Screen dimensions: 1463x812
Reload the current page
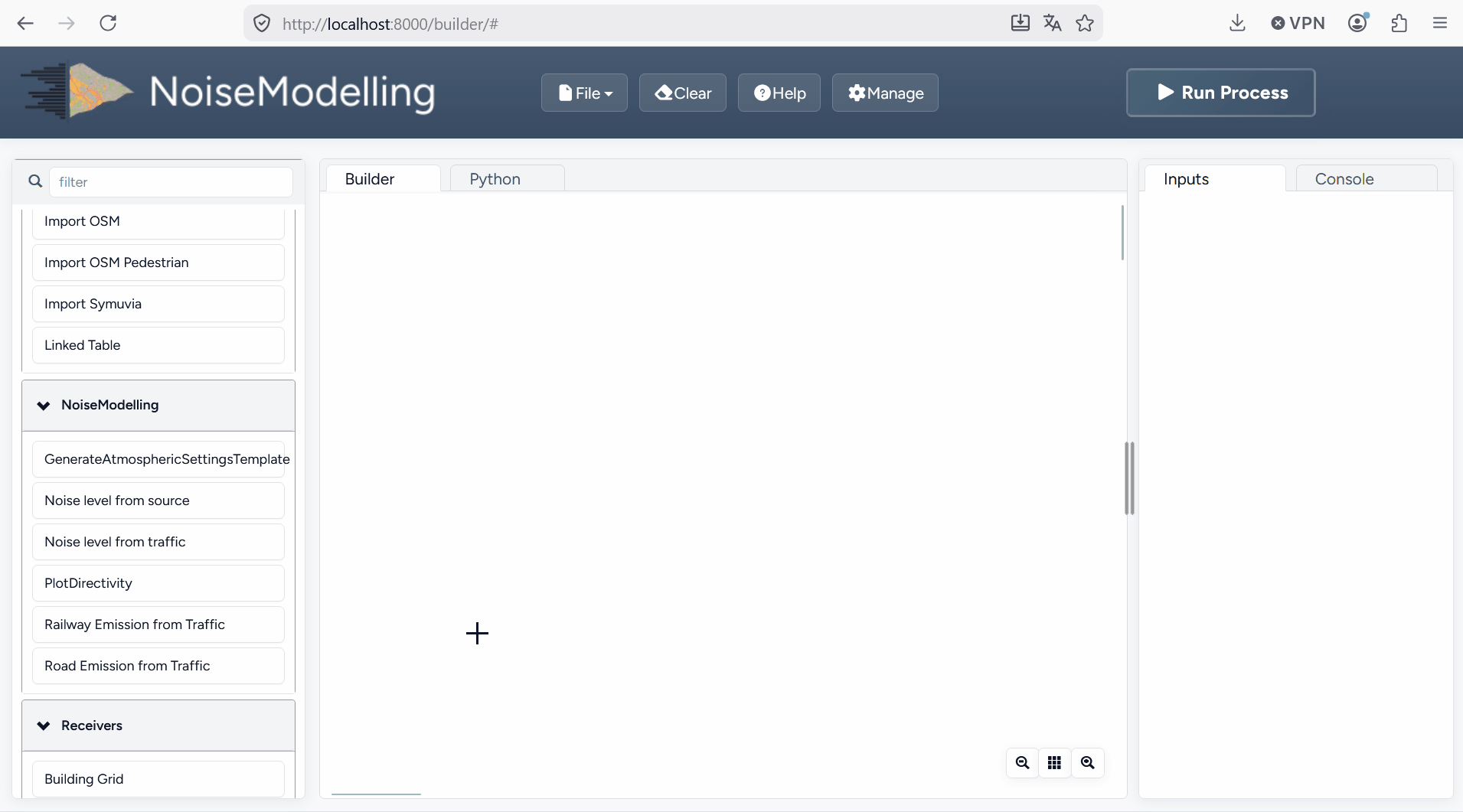coord(108,23)
